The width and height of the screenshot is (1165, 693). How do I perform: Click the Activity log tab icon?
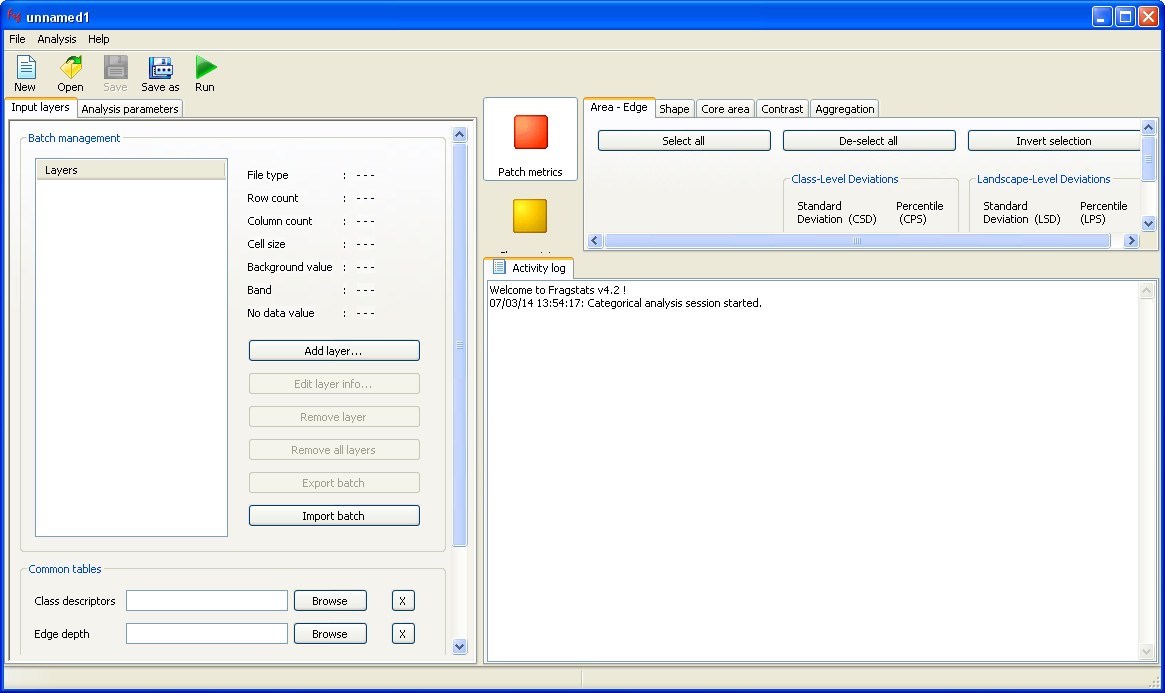[x=499, y=267]
